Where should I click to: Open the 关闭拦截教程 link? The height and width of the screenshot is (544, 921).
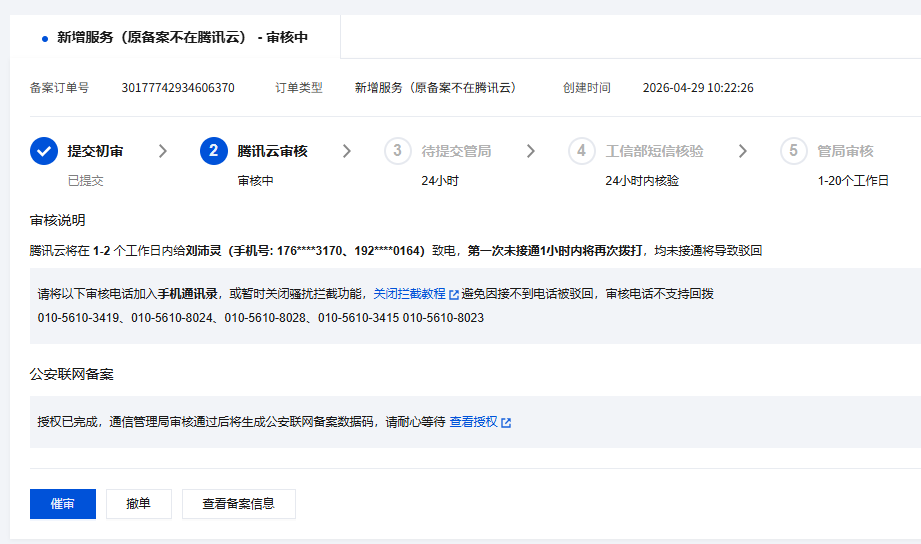[x=409, y=294]
